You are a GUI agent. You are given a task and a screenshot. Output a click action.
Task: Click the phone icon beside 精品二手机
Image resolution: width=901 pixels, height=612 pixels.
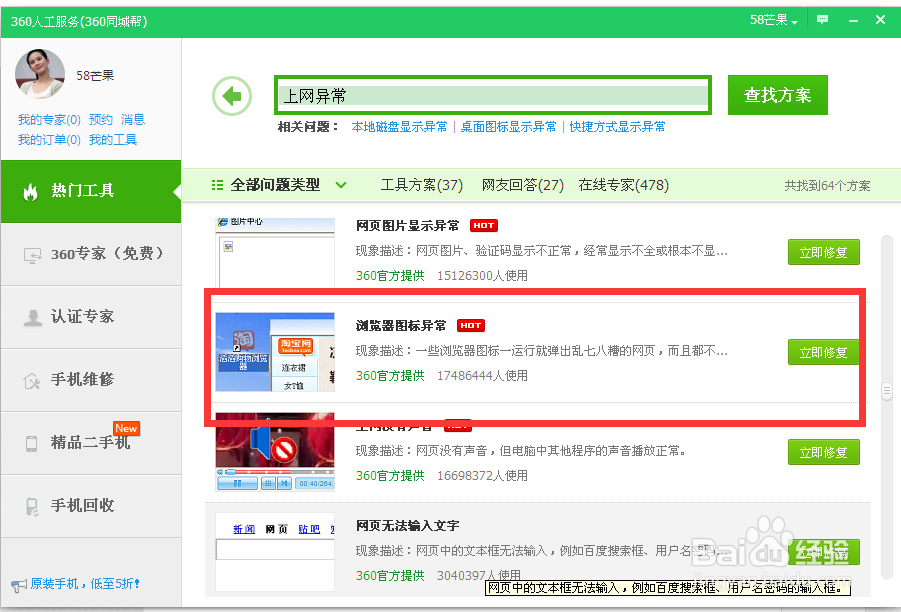pos(32,444)
